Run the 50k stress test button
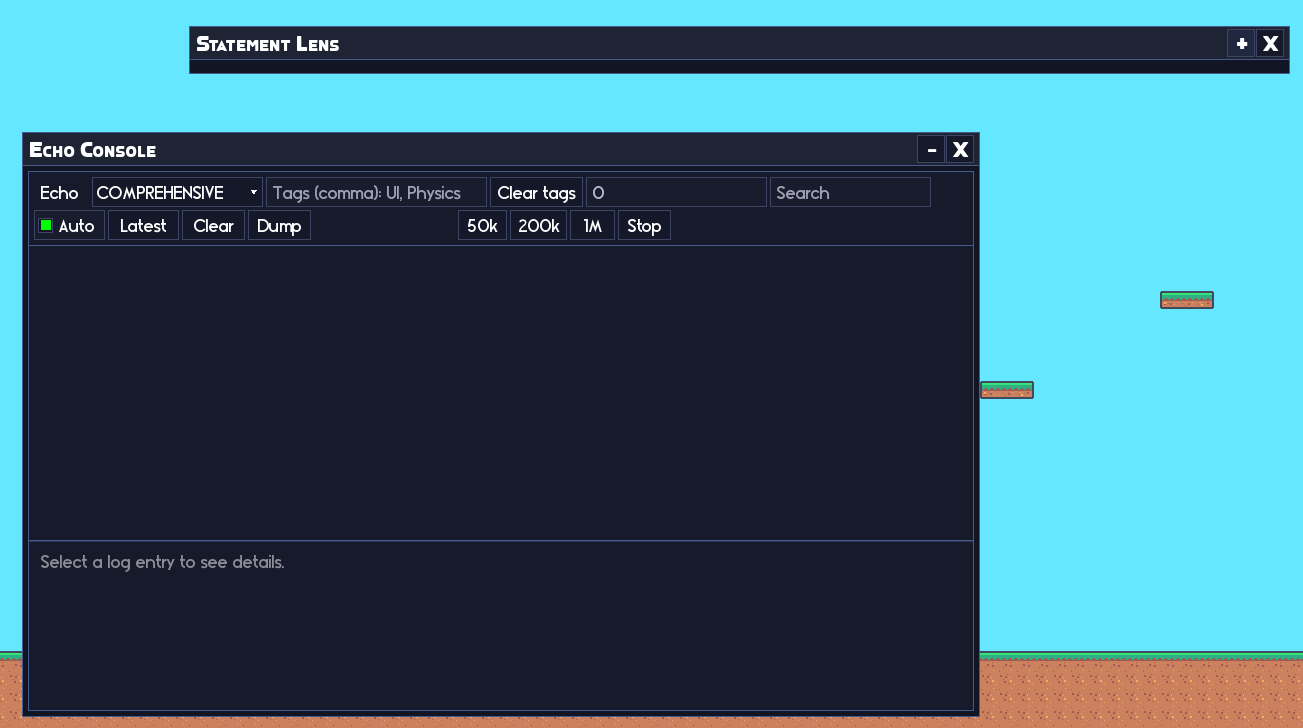 click(482, 225)
